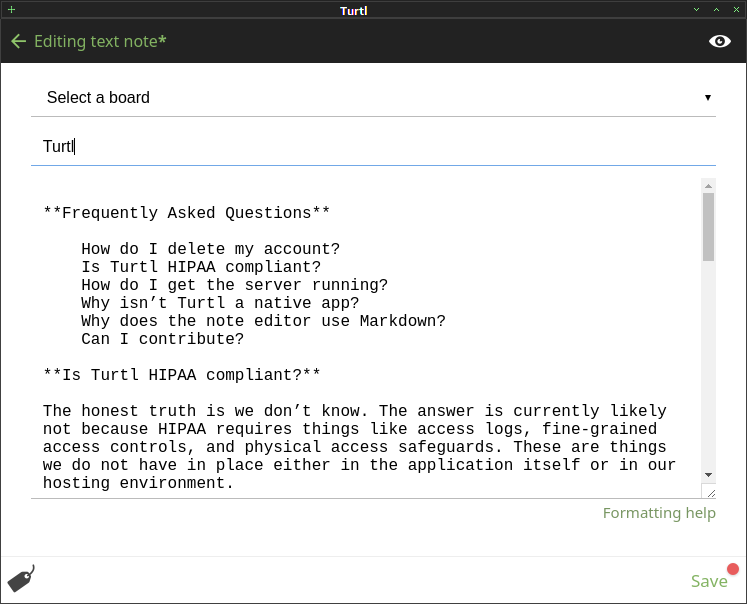The height and width of the screenshot is (604, 747).
Task: Click the line How do I delete my account?
Action: point(210,249)
